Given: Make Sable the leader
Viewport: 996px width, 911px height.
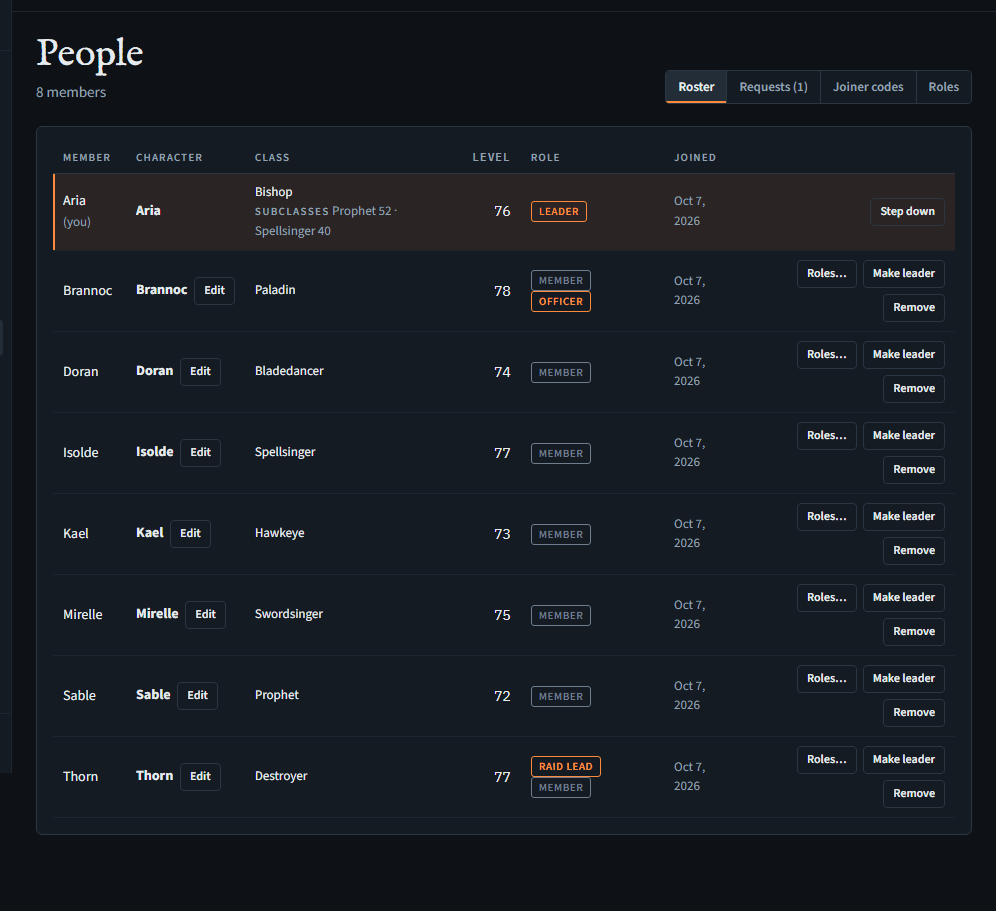Looking at the screenshot, I should (x=903, y=678).
